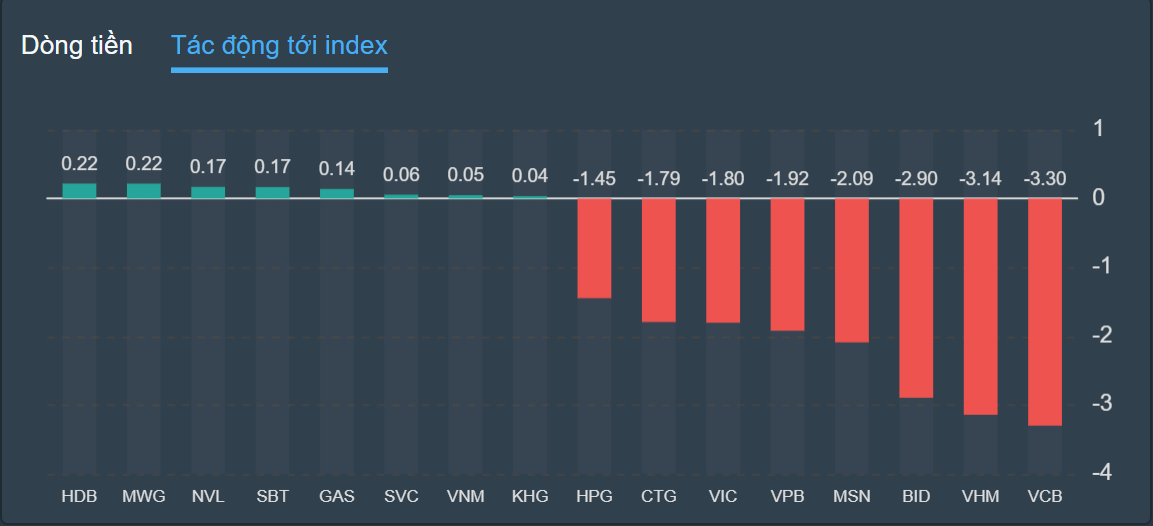Select the green MWG bar
Screen dimensions: 1153x526
(144, 191)
